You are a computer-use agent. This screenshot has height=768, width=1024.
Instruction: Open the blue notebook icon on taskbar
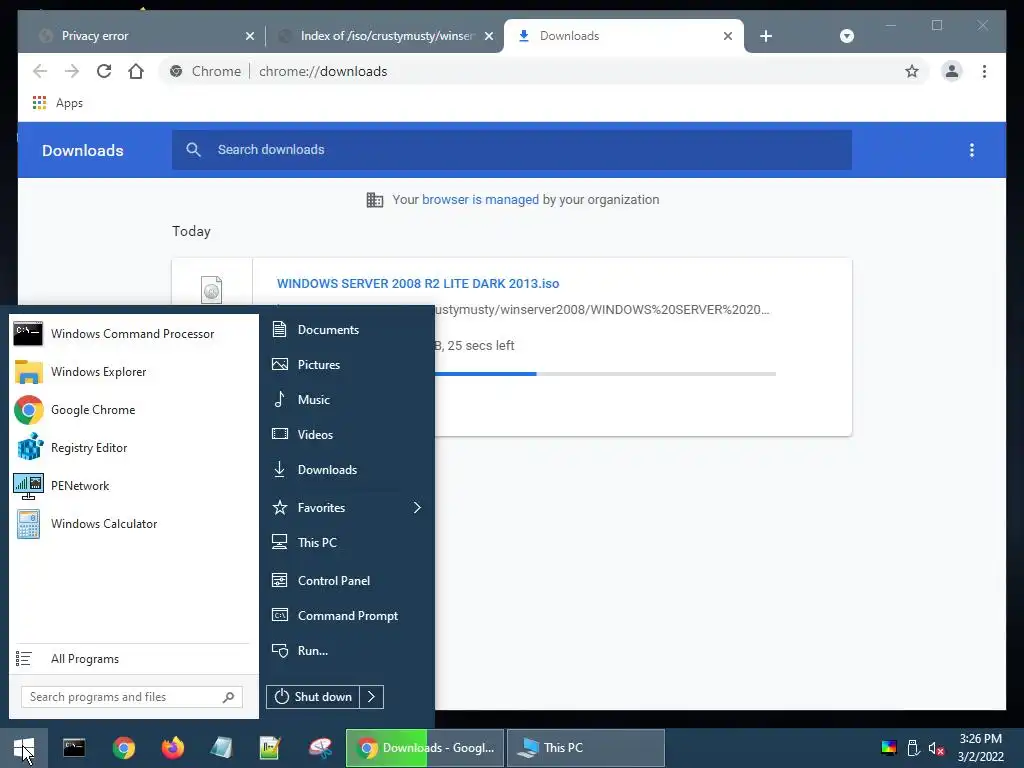tap(221, 748)
